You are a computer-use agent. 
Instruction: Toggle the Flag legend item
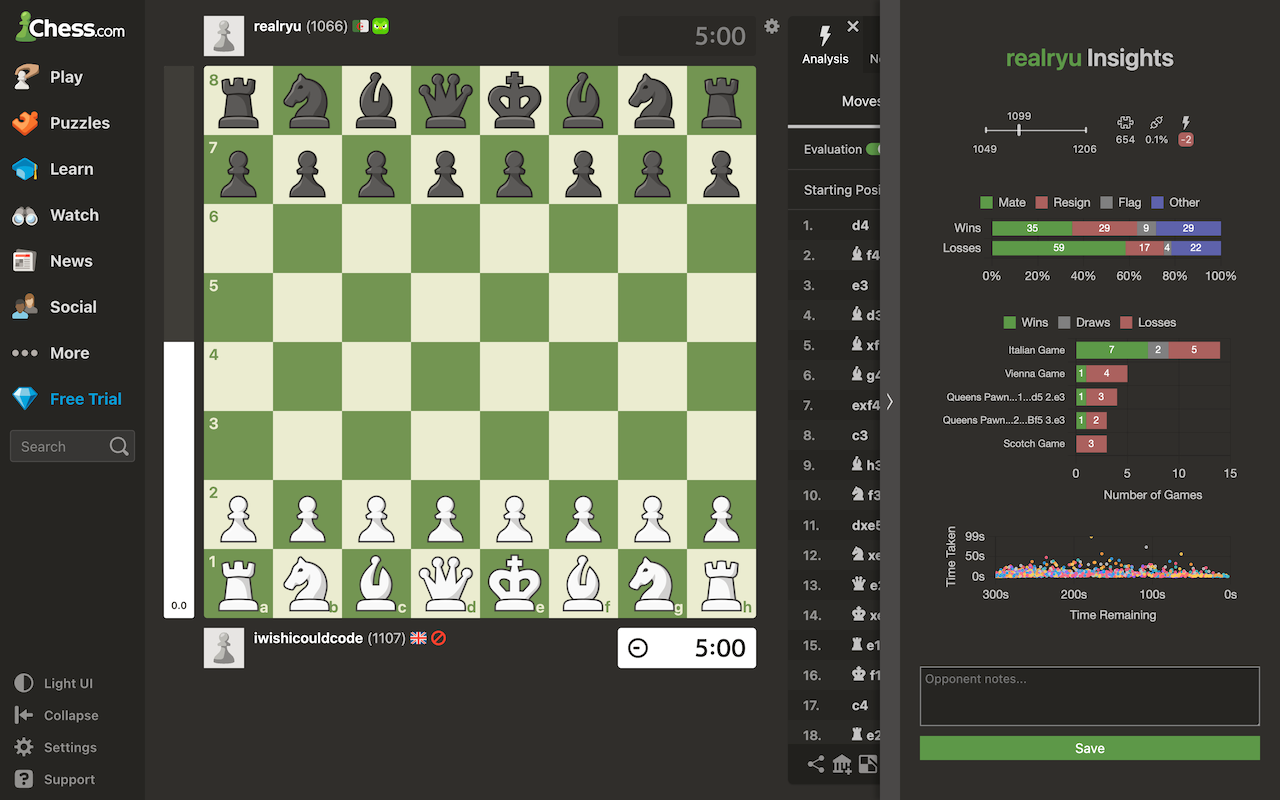coord(1121,202)
